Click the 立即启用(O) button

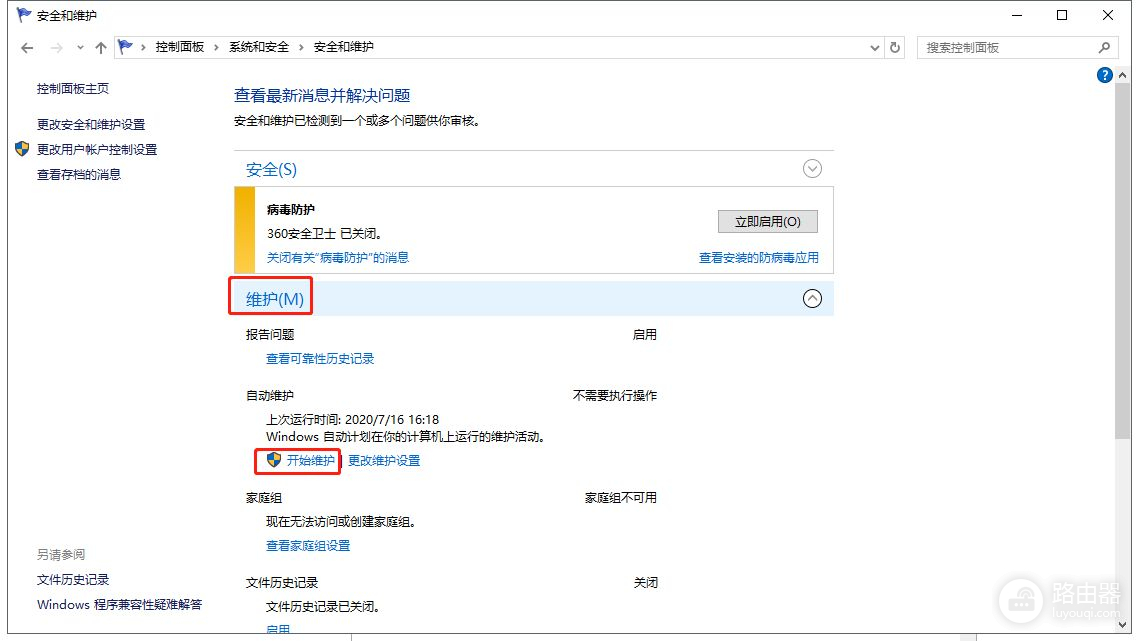767,222
